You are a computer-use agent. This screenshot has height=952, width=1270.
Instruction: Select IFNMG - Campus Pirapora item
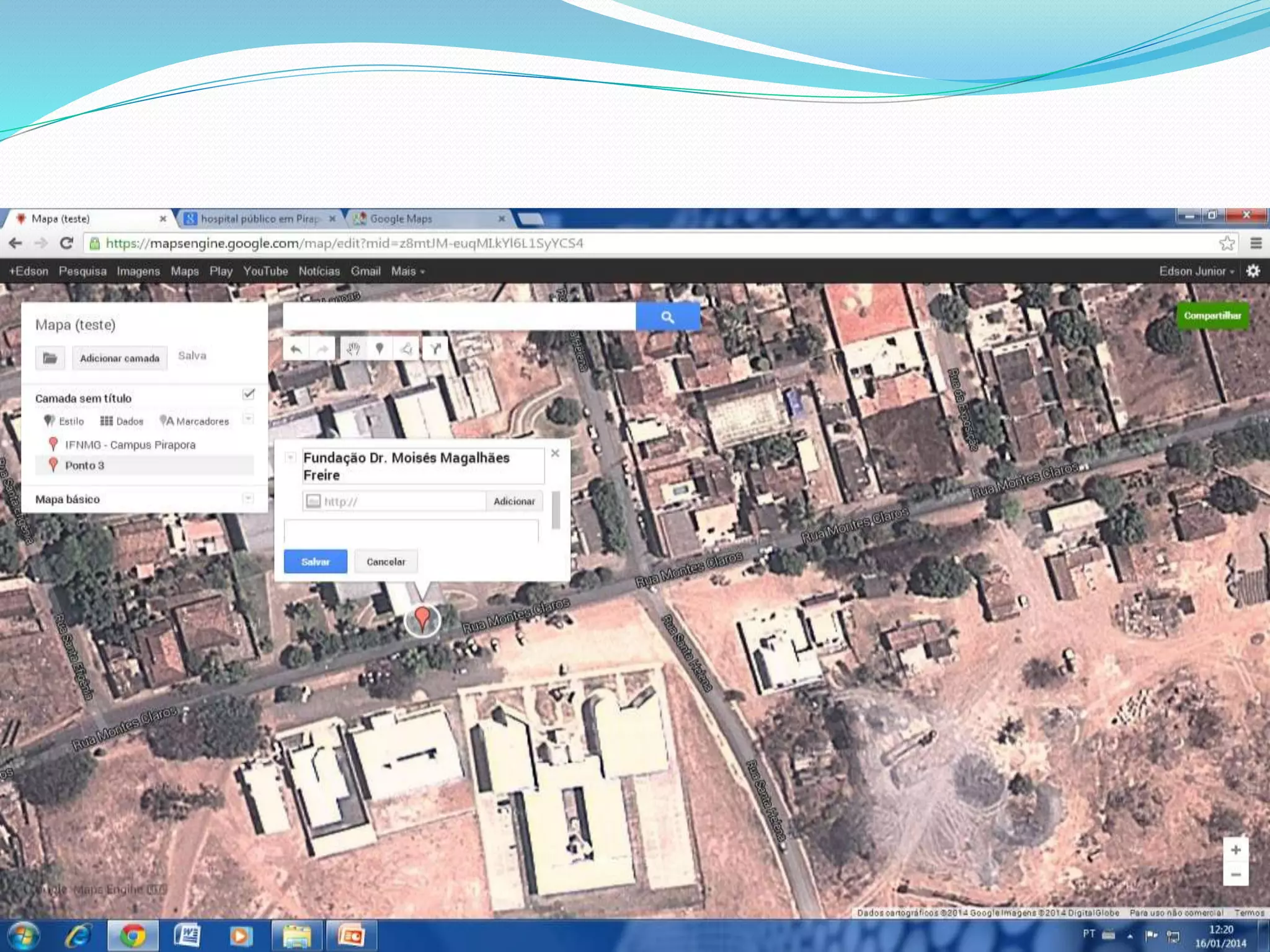click(130, 445)
